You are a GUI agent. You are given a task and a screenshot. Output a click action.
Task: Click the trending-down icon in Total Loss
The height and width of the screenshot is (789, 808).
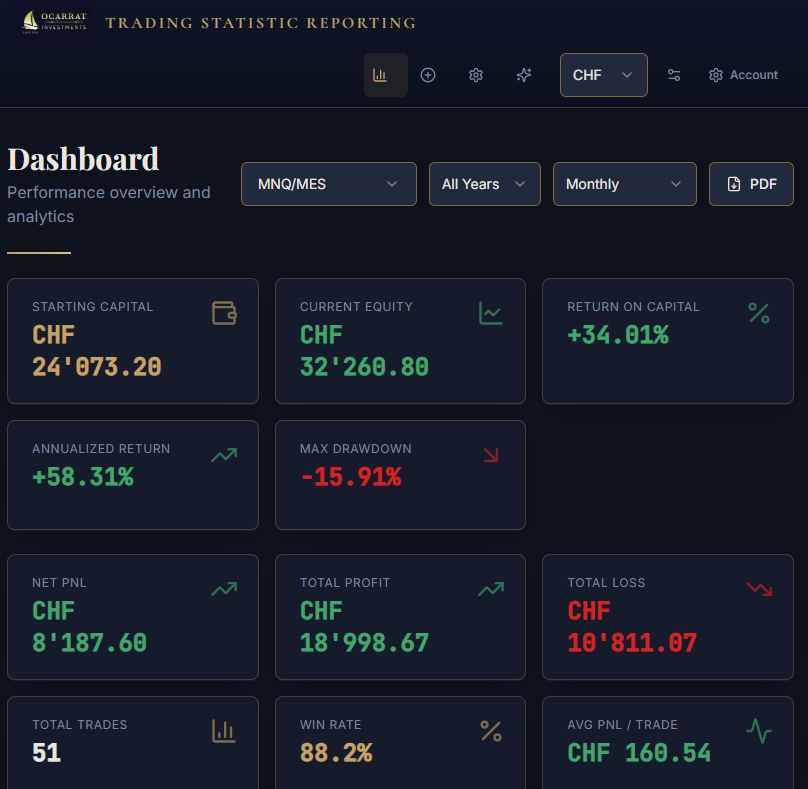[759, 589]
